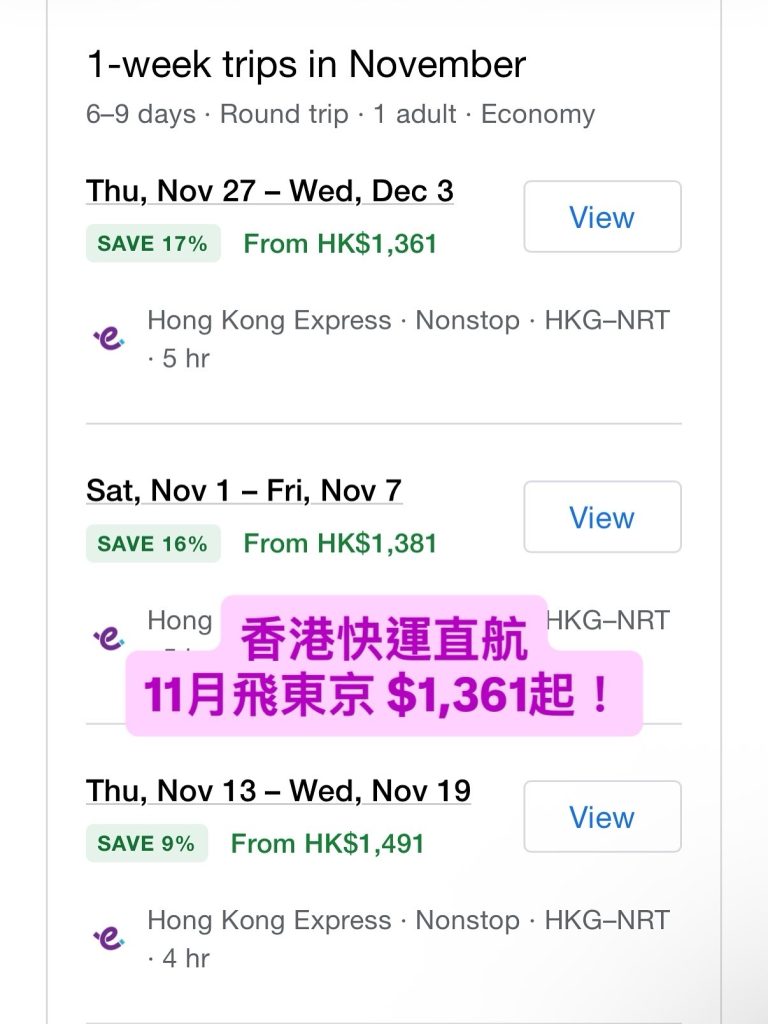Viewport: 768px width, 1024px height.
Task: Click the 6–9 days Round trip subtitle
Action: point(340,114)
